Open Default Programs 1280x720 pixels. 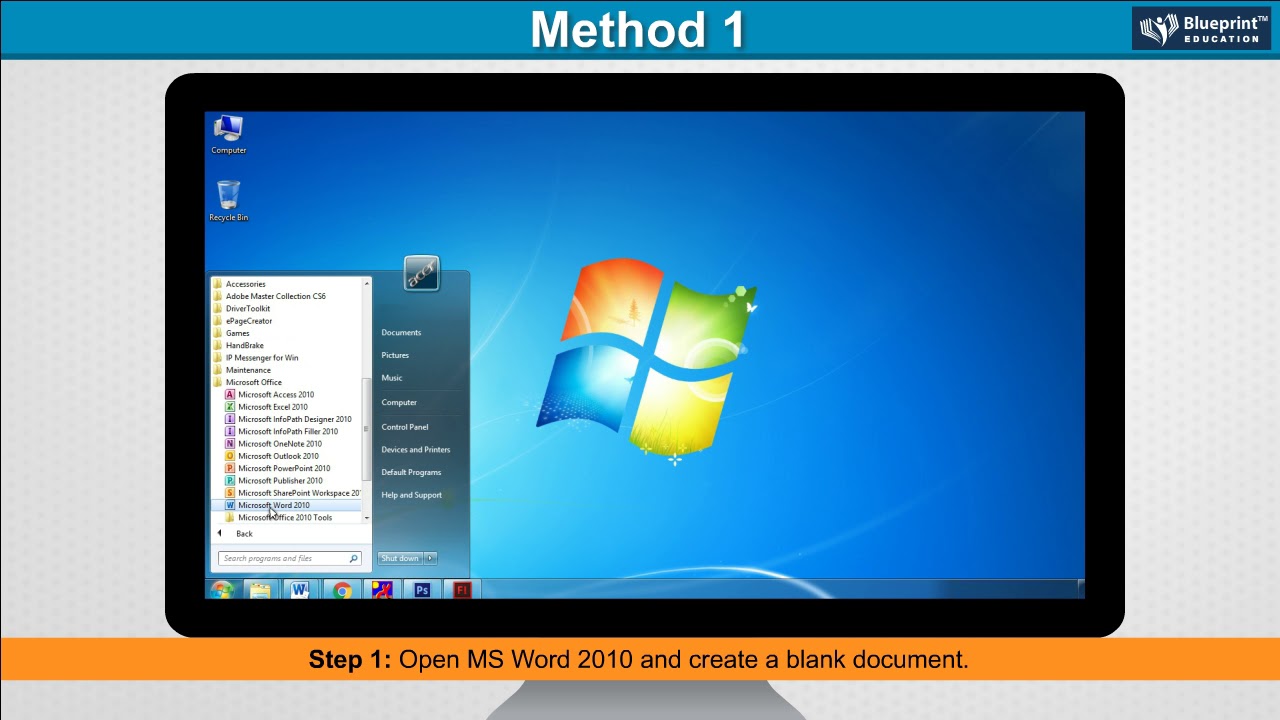(411, 472)
